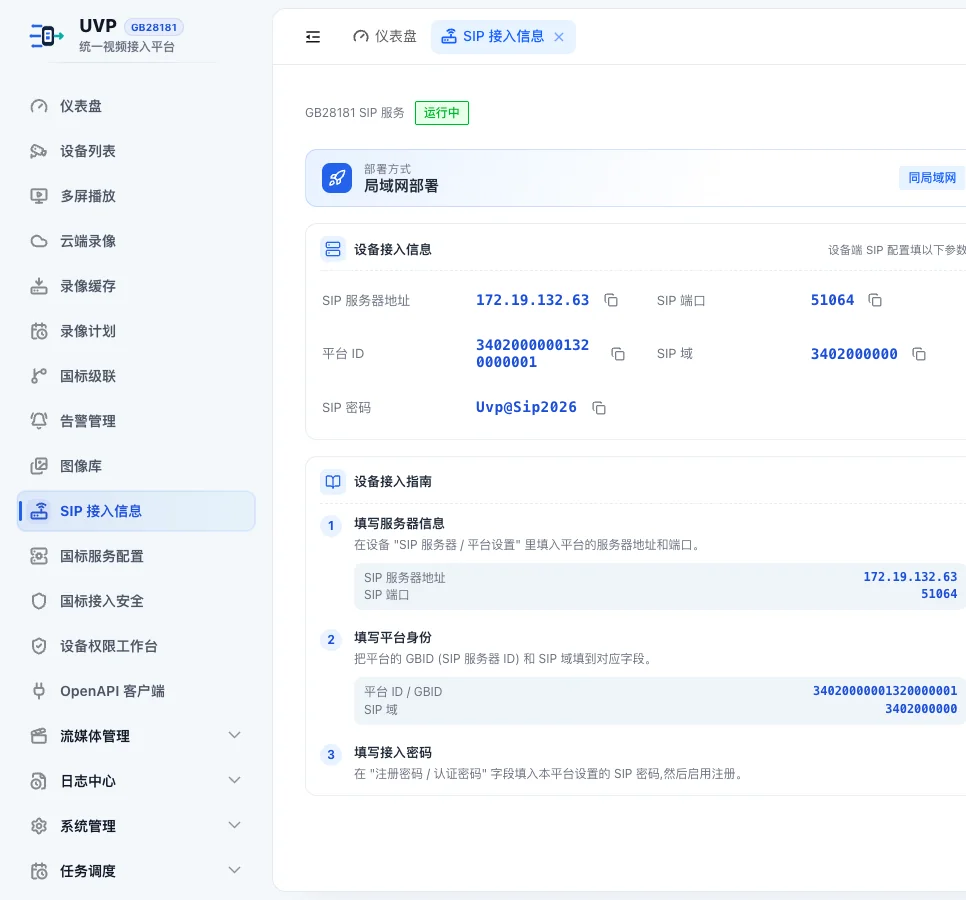Open 国标接入安全 shield icon
966x900 pixels.
click(39, 601)
